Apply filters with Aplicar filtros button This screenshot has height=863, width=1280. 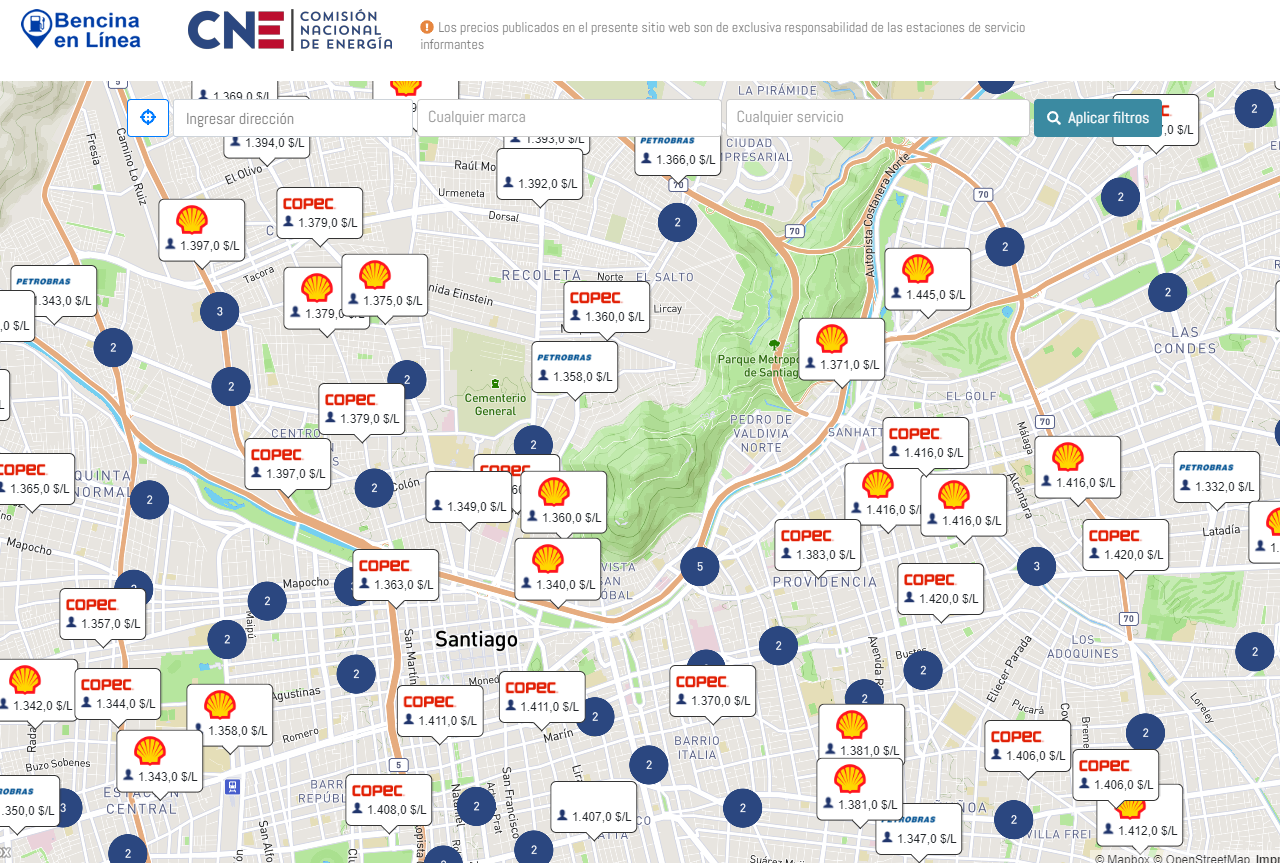pos(1098,118)
